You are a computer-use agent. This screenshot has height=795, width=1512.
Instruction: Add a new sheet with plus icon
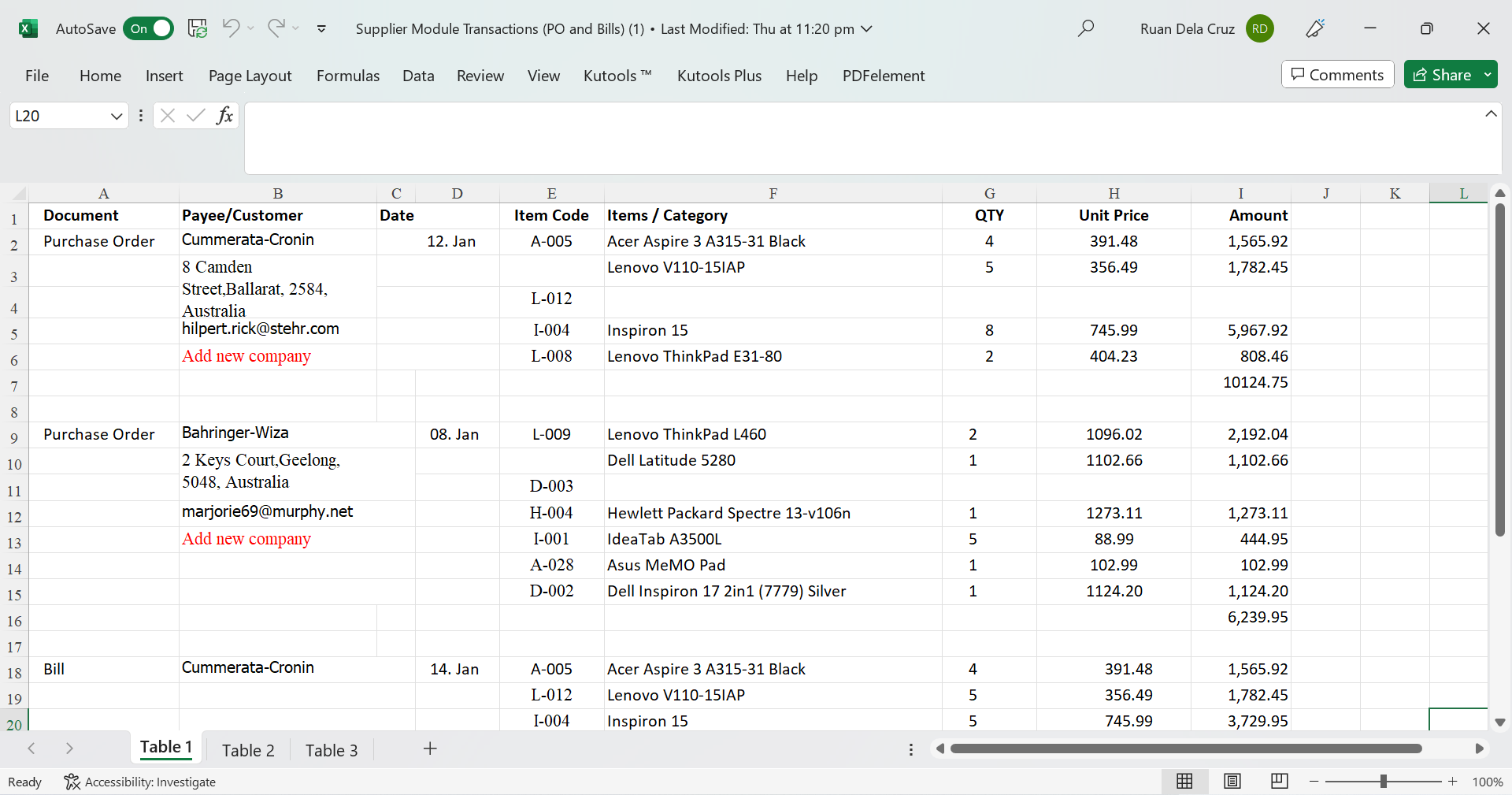click(430, 749)
